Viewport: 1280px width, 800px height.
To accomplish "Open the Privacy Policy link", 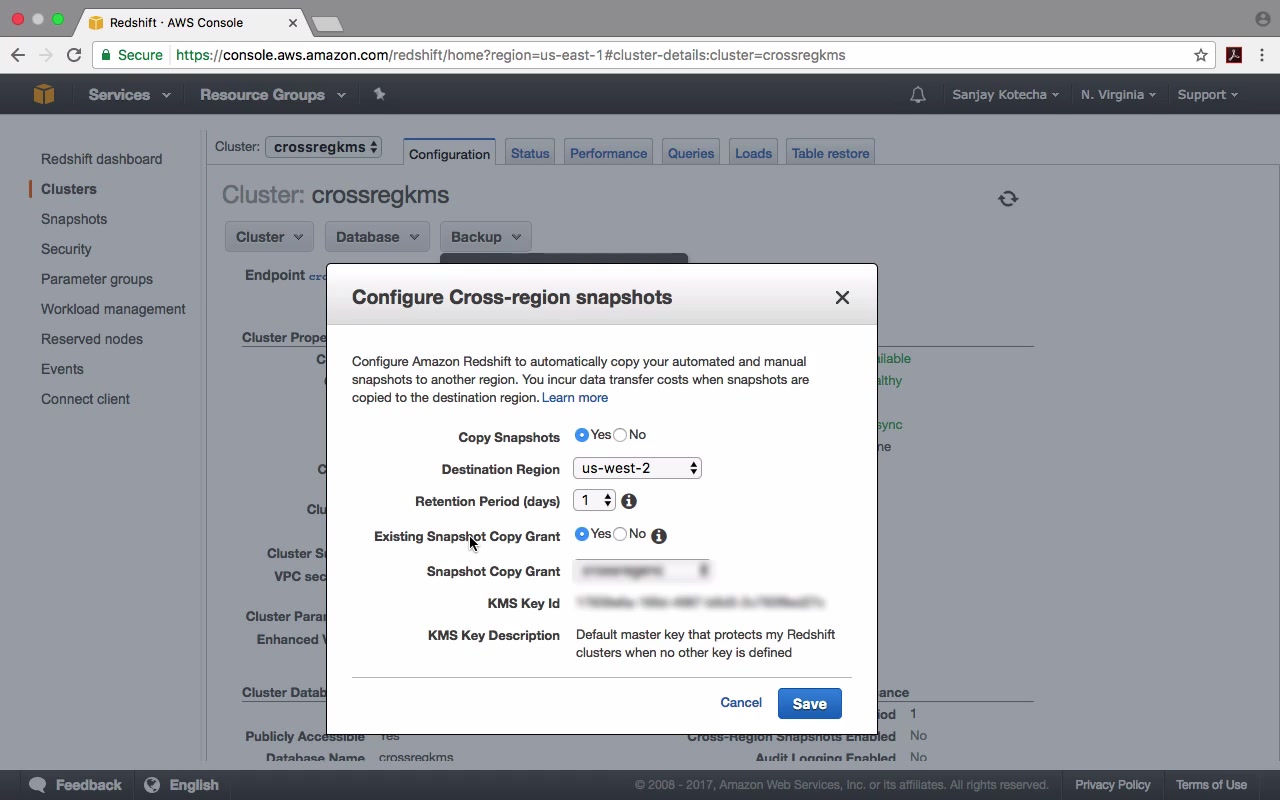I will point(1113,785).
